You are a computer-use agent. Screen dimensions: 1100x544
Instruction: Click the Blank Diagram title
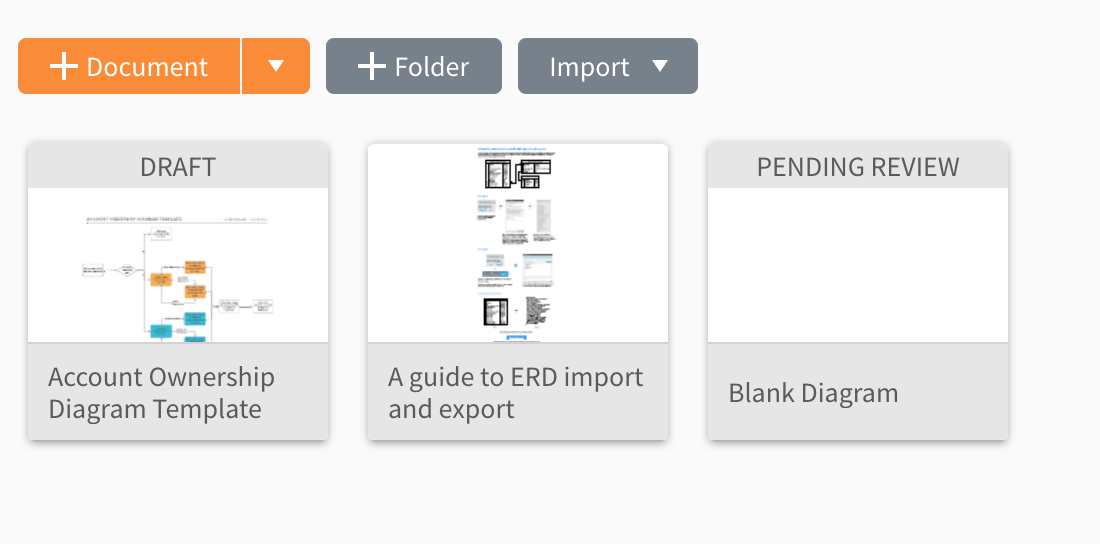coord(813,393)
